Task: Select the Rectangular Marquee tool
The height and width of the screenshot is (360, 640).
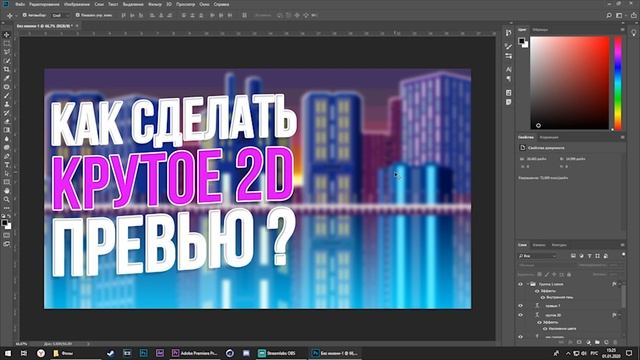Action: [7, 43]
